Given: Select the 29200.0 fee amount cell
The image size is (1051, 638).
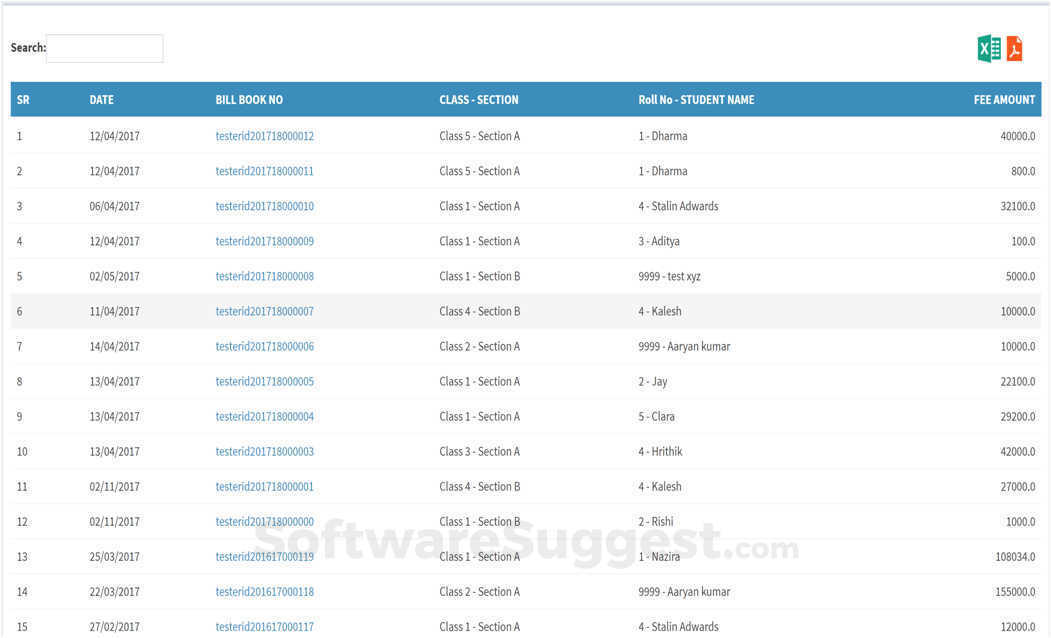Looking at the screenshot, I should click(x=1017, y=417).
